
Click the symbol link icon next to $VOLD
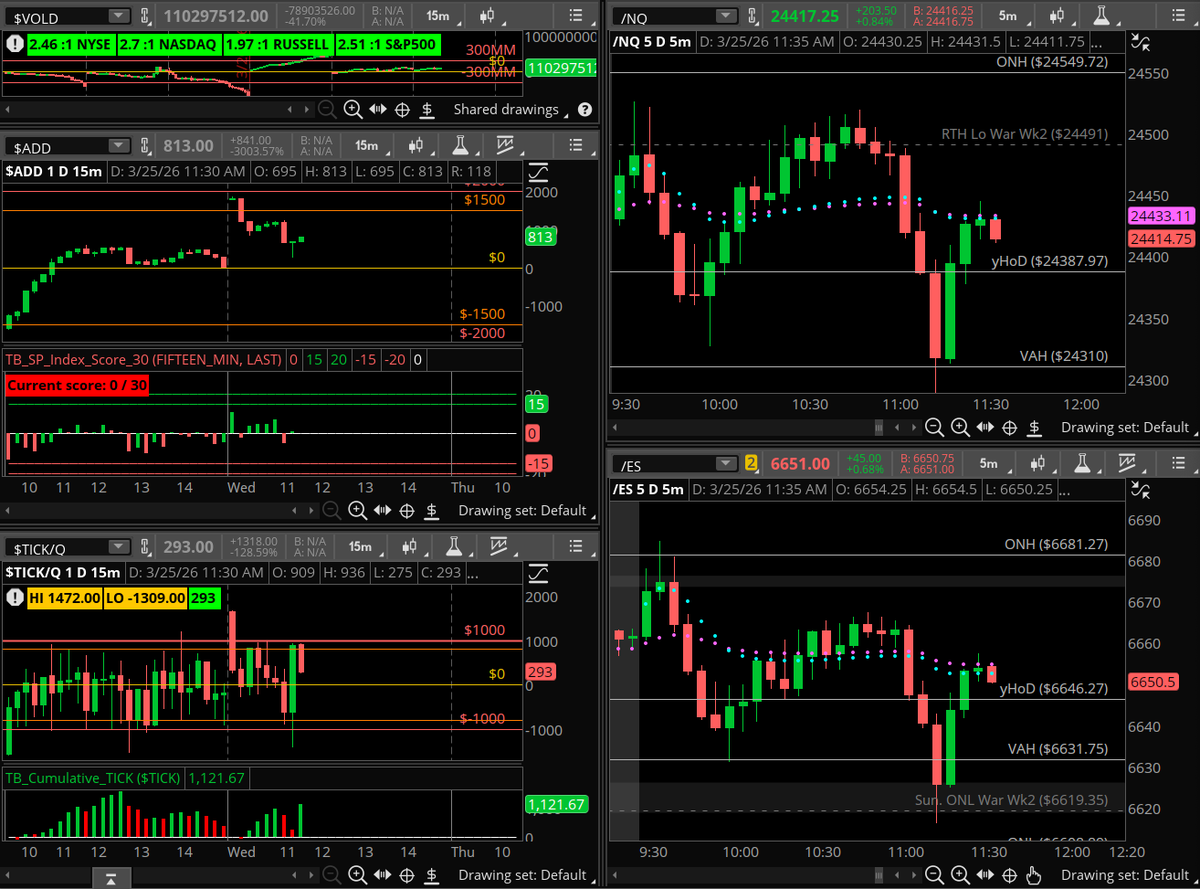[x=145, y=16]
